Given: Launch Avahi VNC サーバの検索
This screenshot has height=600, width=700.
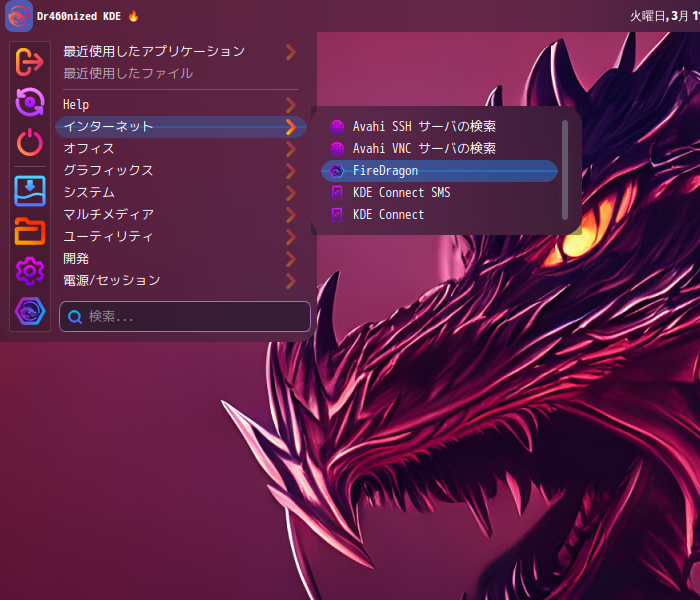Looking at the screenshot, I should point(439,149).
